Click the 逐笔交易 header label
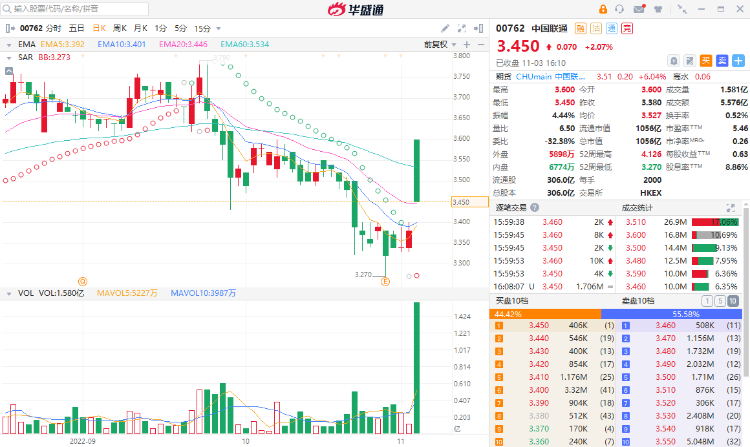 click(511, 207)
